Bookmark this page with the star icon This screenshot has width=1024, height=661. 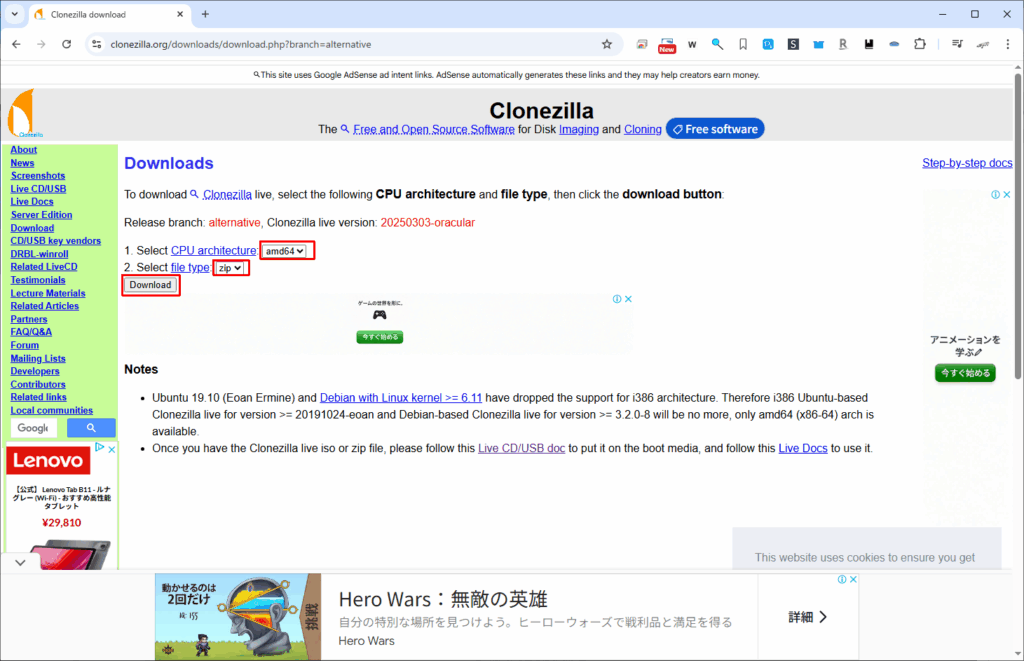click(607, 44)
